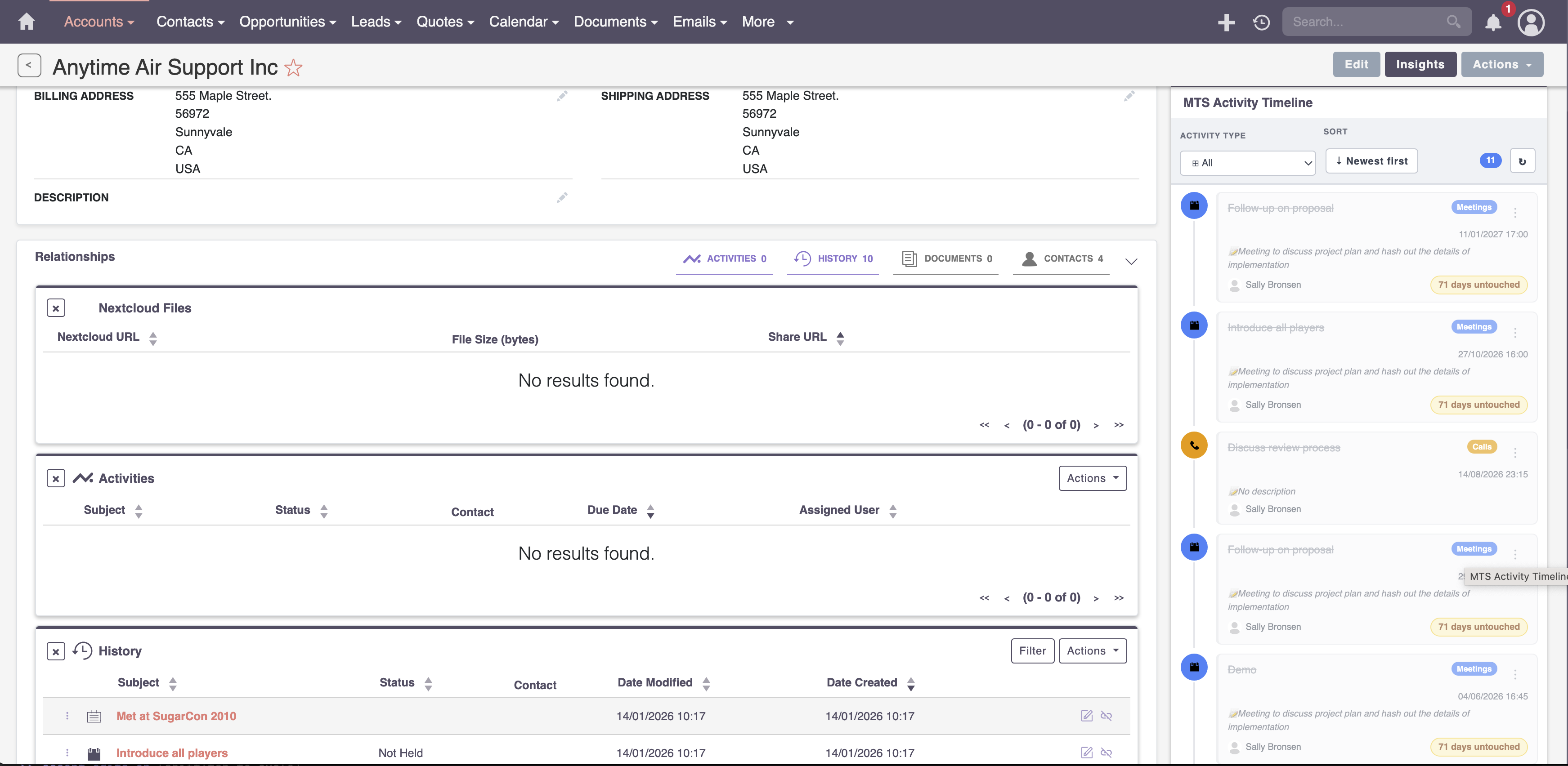1568x766 pixels.
Task: Open the Met at SugarCon 2010 link
Action: (x=176, y=716)
